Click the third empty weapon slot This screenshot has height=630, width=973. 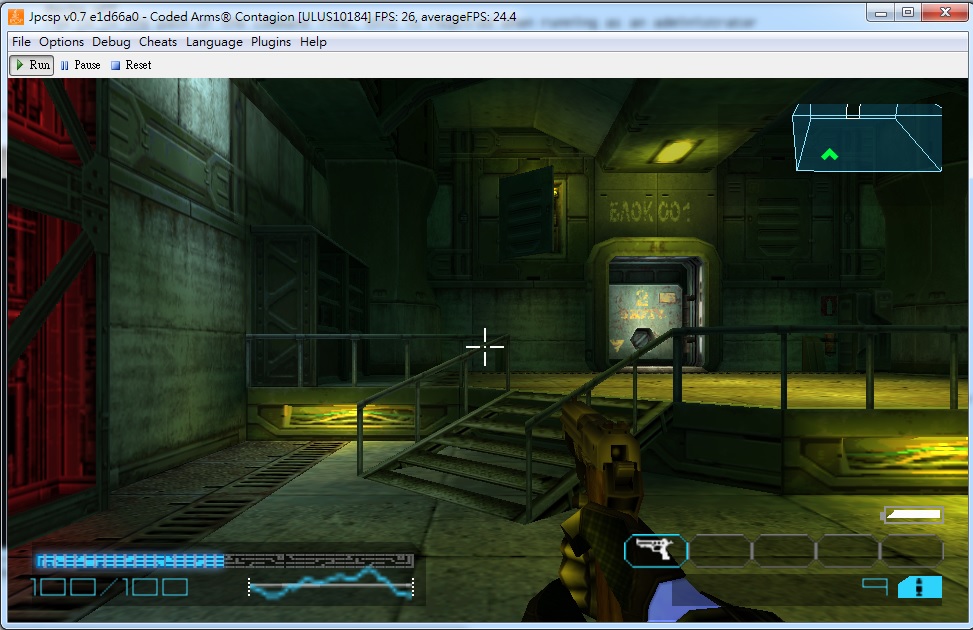[x=784, y=550]
